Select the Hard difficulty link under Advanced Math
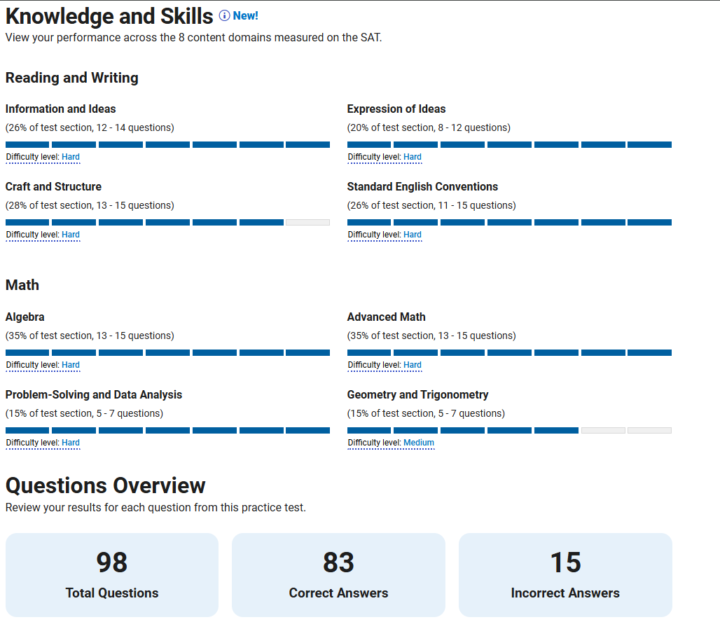Image resolution: width=720 pixels, height=629 pixels. pos(412,365)
